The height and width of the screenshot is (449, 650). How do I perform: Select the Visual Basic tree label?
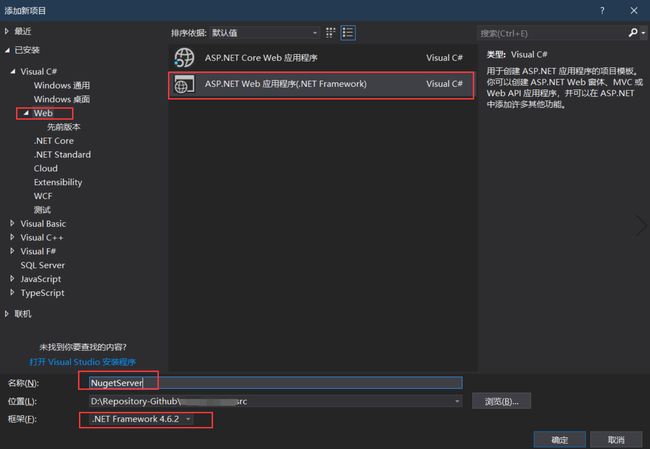43,223
